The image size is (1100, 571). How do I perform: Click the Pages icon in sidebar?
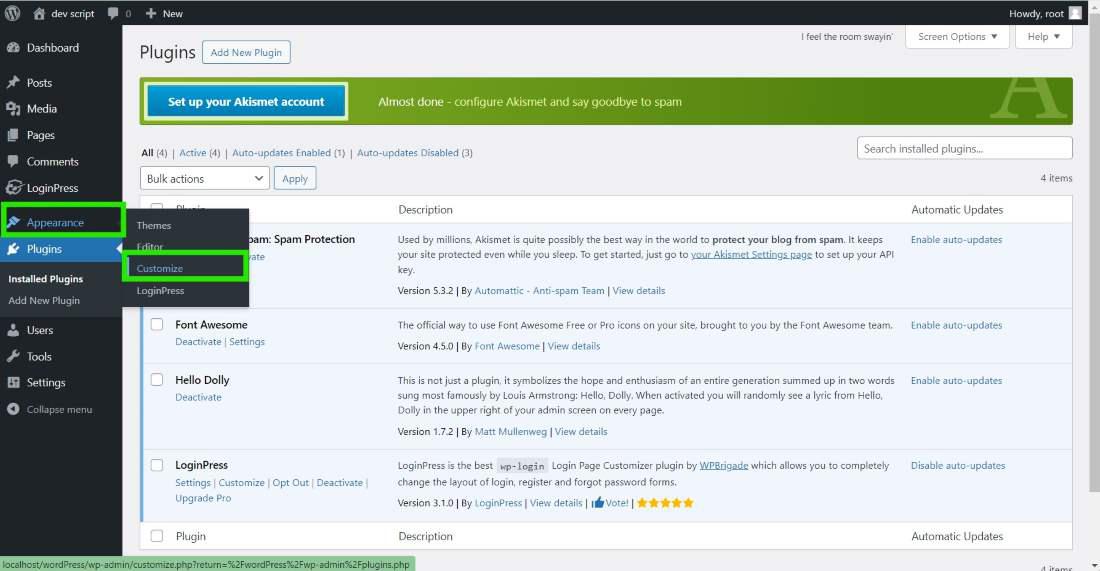click(13, 135)
